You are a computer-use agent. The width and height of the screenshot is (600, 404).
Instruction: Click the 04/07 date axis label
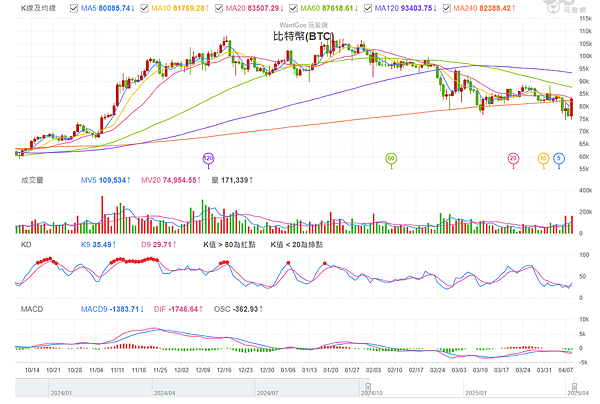click(566, 370)
